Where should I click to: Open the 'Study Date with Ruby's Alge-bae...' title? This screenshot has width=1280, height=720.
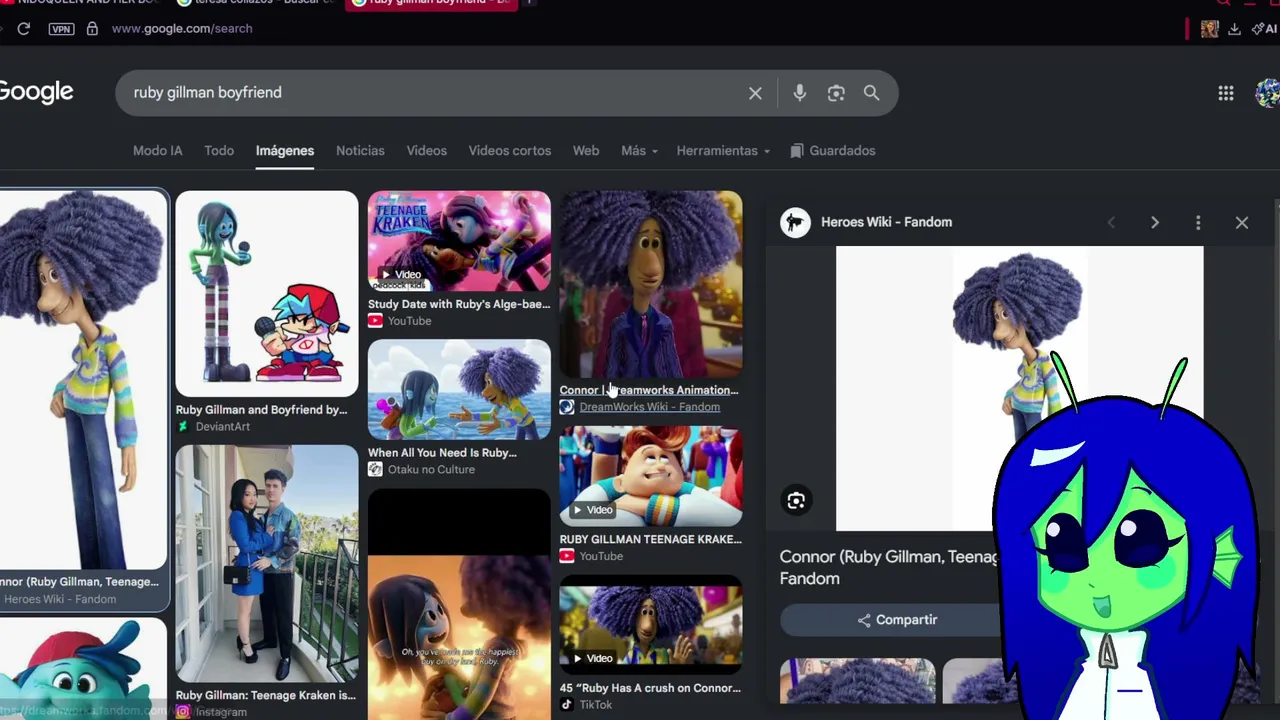tap(459, 304)
